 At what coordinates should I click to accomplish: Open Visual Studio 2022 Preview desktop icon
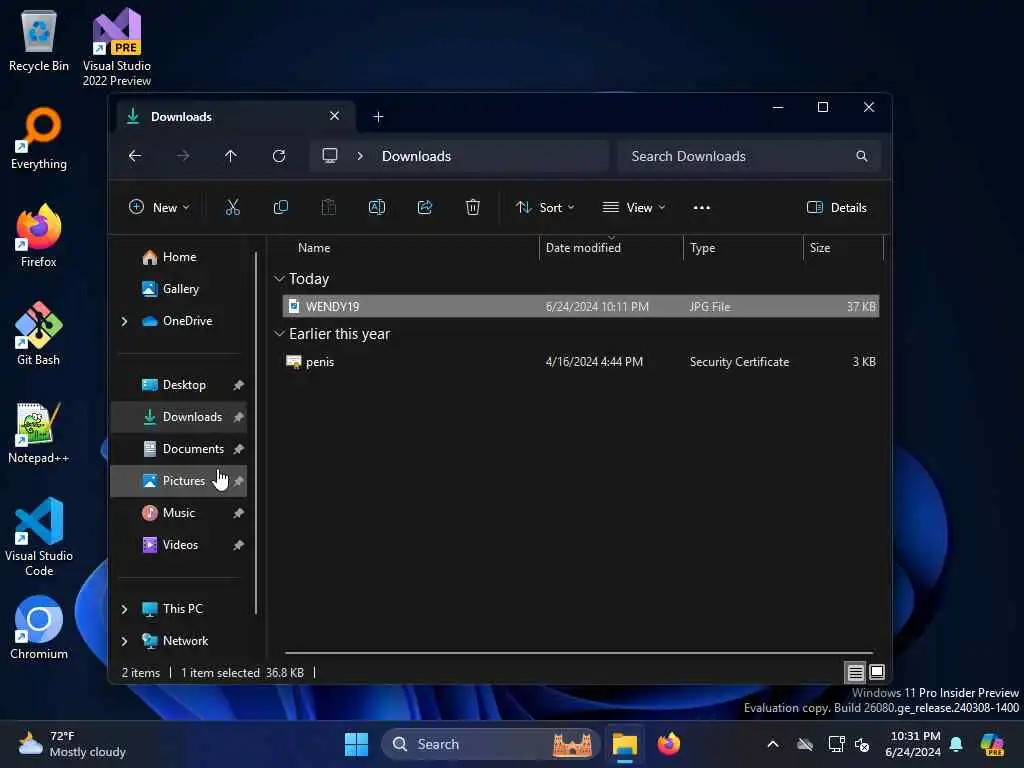pos(117,47)
